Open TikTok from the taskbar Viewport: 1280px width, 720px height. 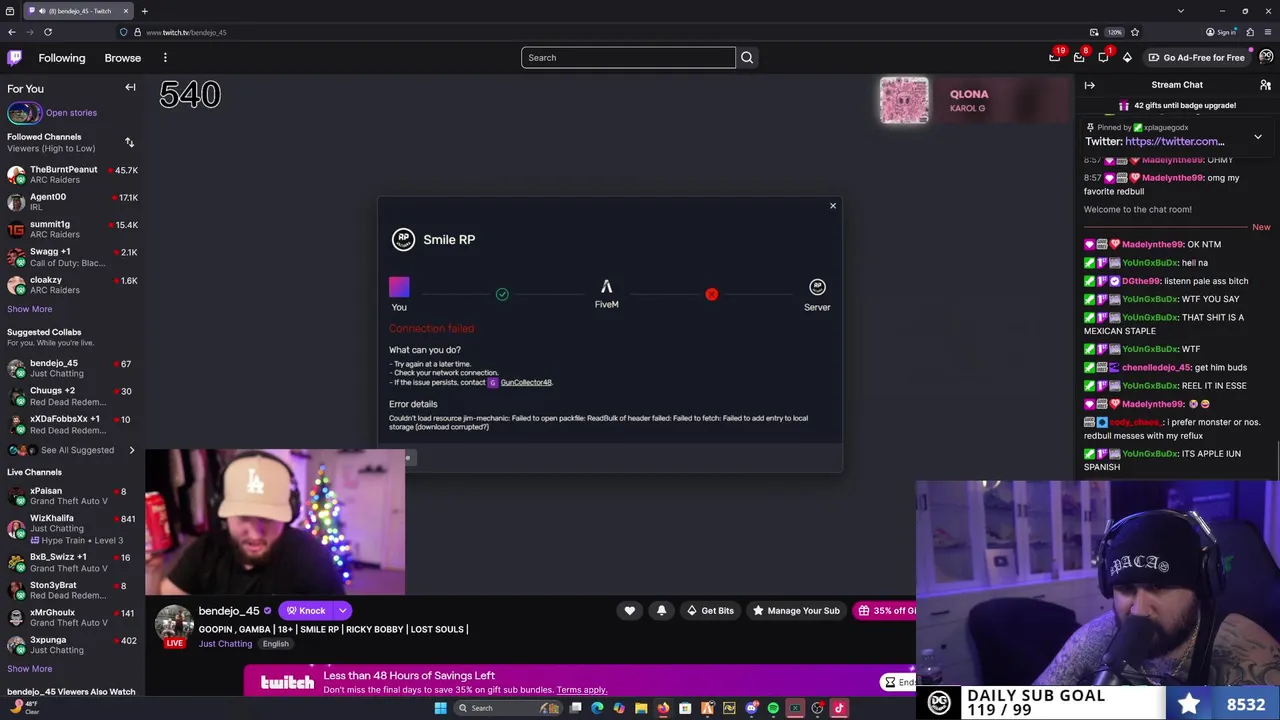839,708
